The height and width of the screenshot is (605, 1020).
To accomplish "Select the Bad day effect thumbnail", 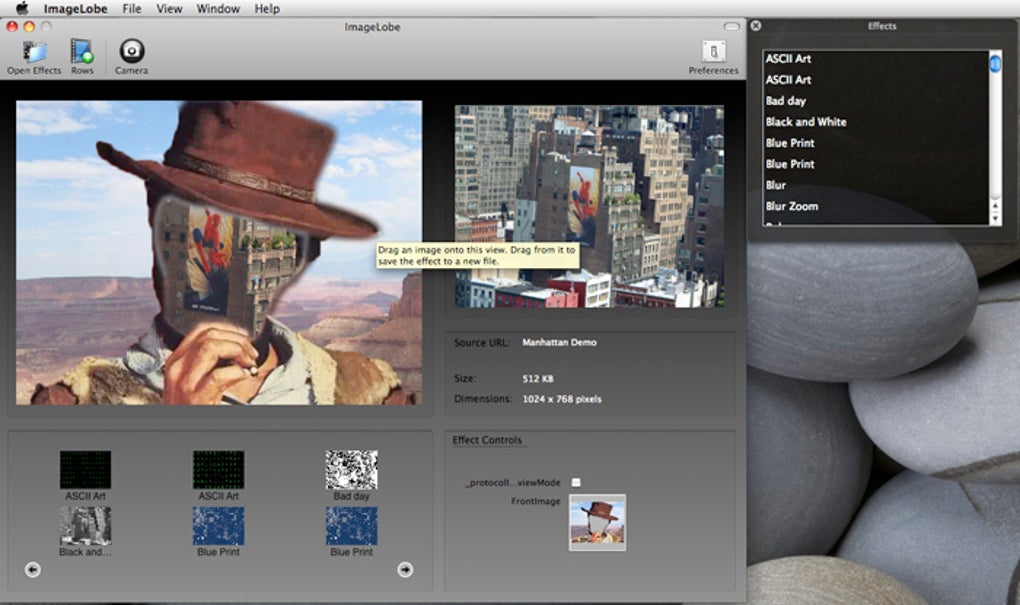I will (x=351, y=470).
